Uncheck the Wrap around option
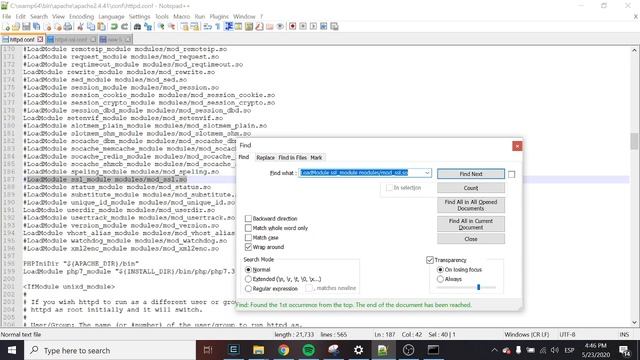 (248, 247)
